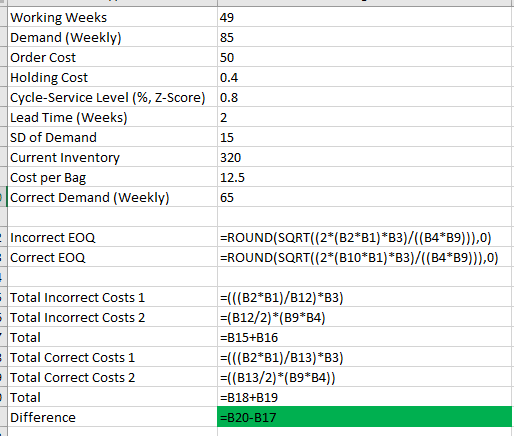Click the 'SD of Demand' label cell

click(112, 137)
